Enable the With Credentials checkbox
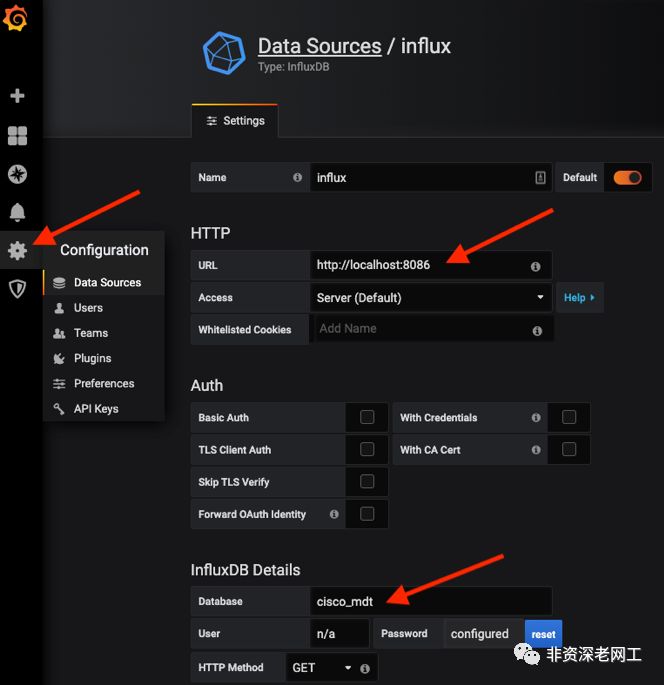The height and width of the screenshot is (685, 664). (569, 417)
